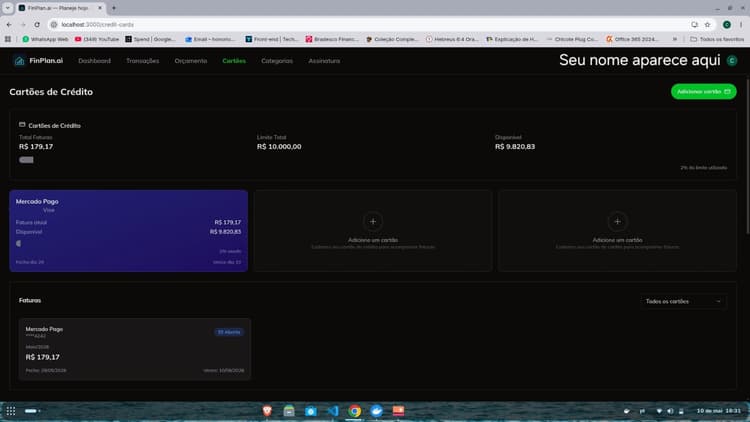Bookmark this page with the star icon
This screenshot has width=750, height=422.
point(707,24)
